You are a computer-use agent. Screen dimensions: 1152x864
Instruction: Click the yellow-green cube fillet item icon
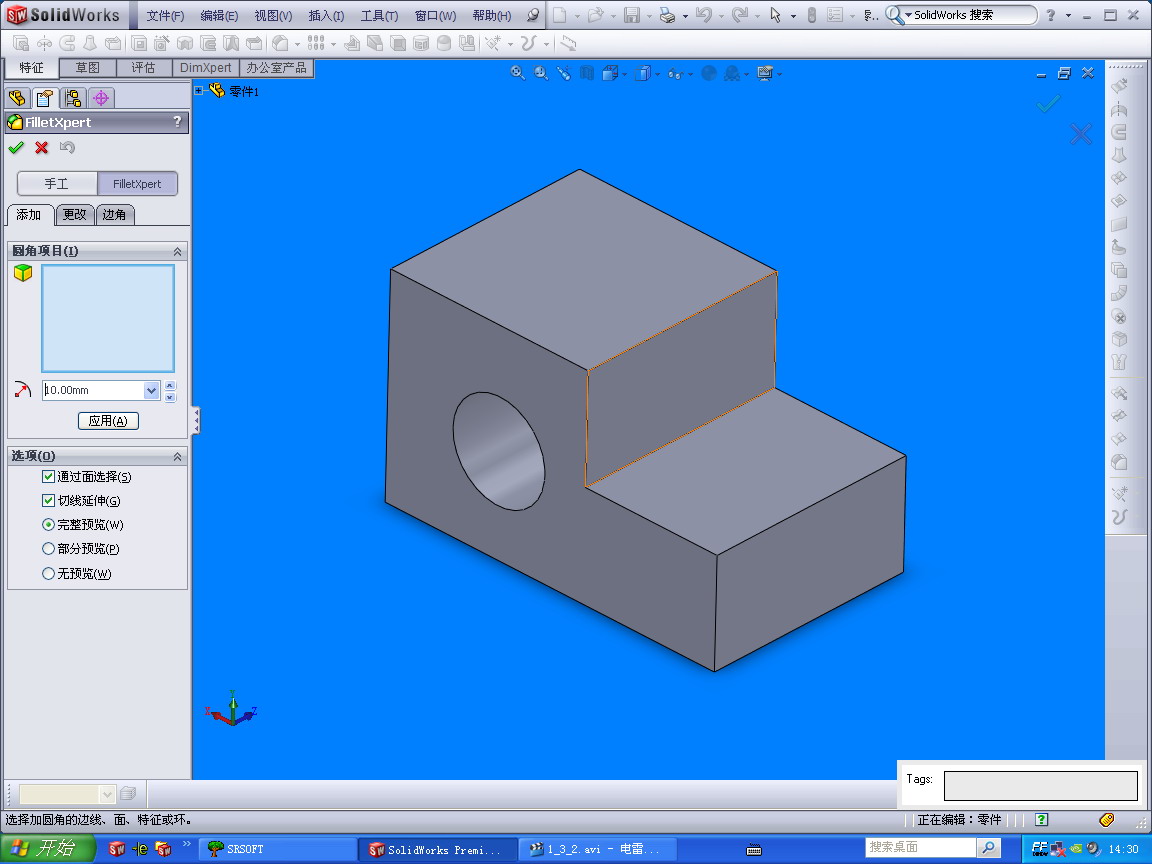23,273
